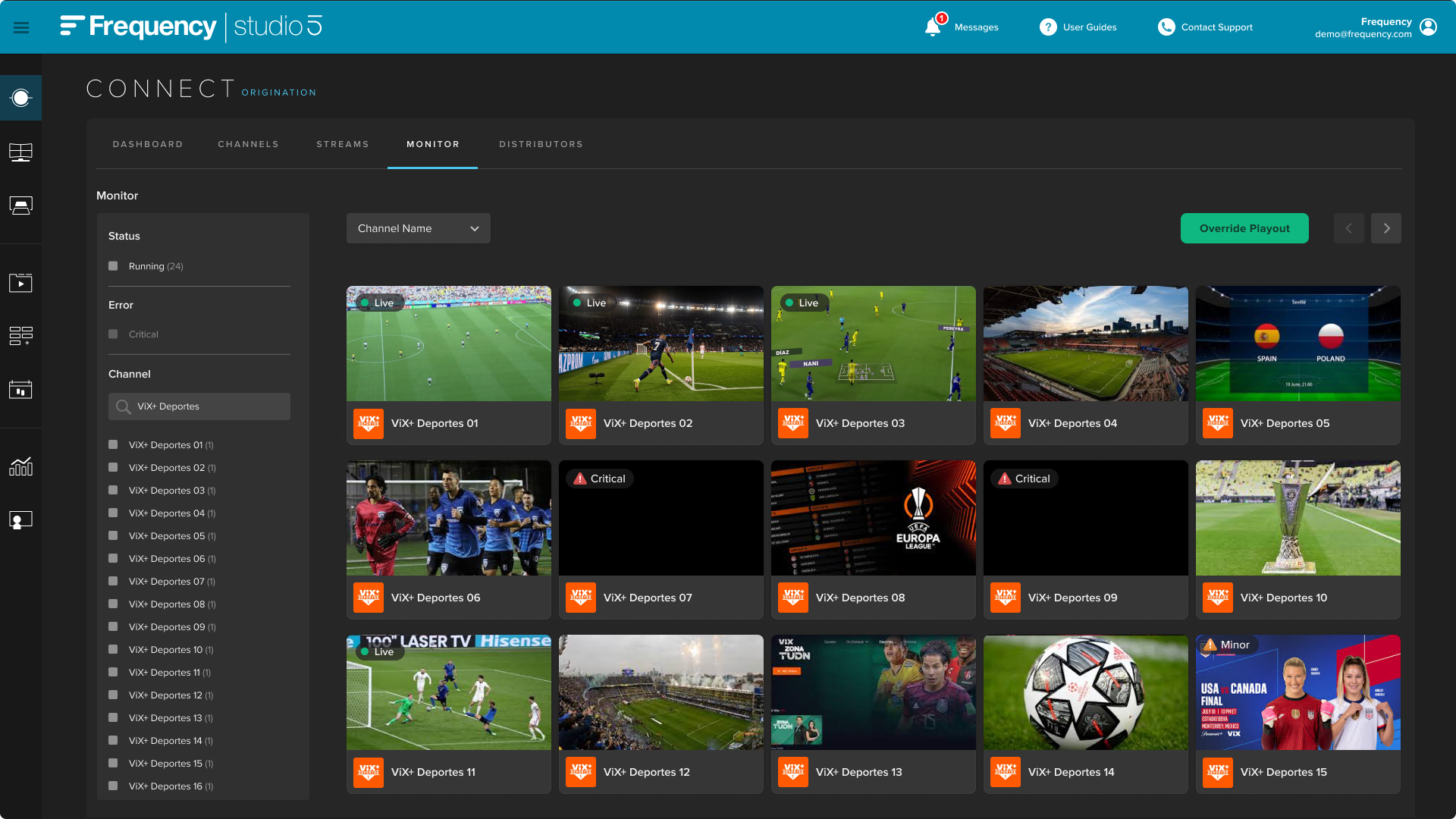Click the ViX+ Deportes 02 channel logo

tap(581, 423)
